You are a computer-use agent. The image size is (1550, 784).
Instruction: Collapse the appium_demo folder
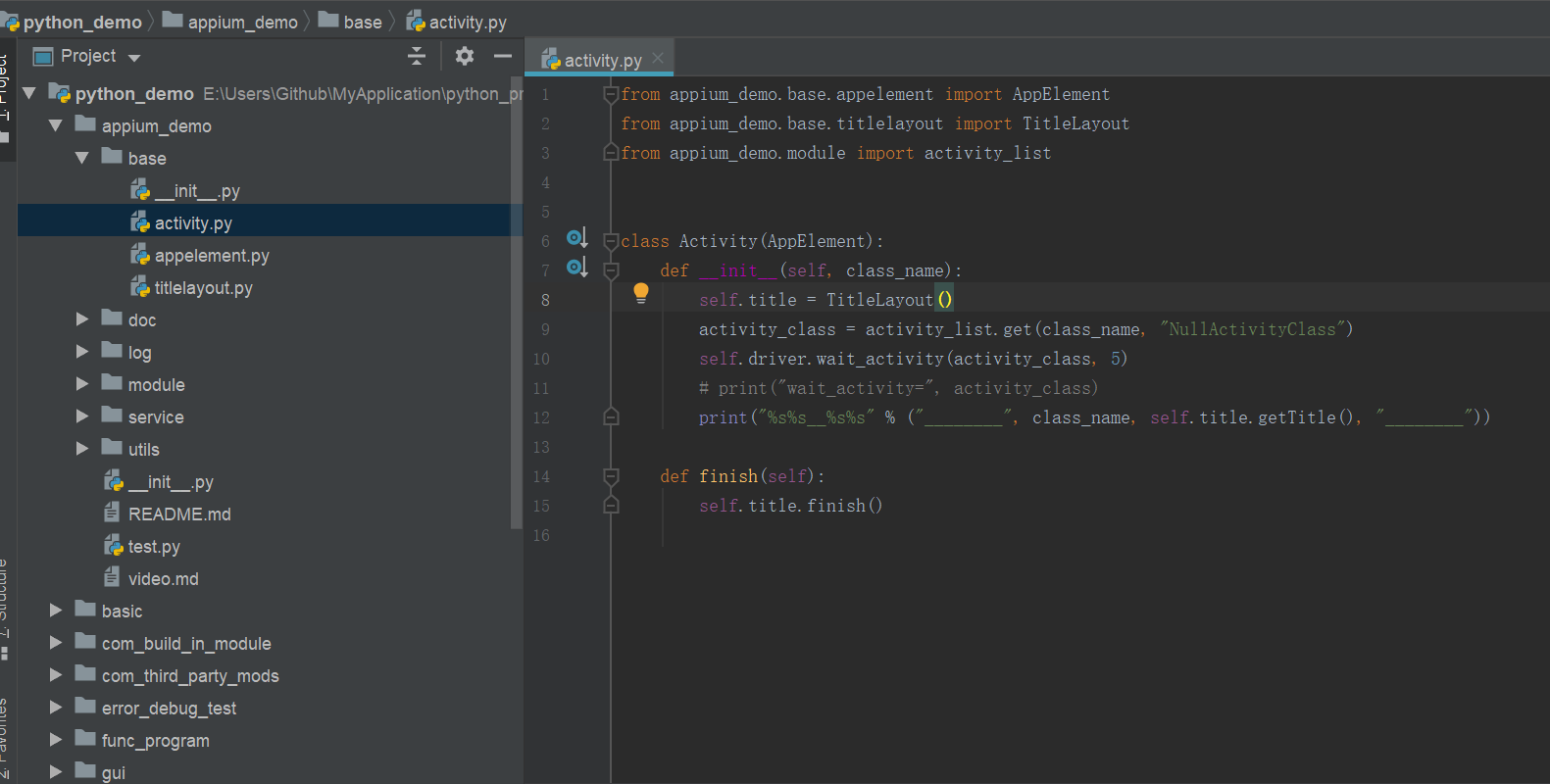56,125
